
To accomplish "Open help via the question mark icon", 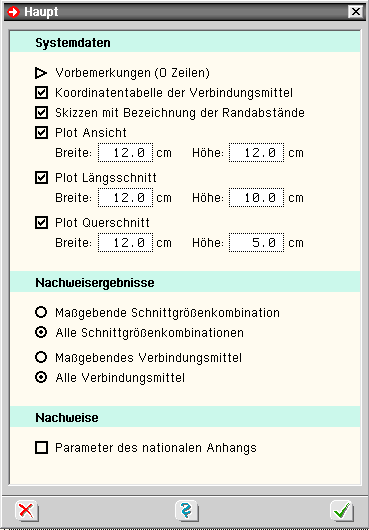I will point(187,511).
